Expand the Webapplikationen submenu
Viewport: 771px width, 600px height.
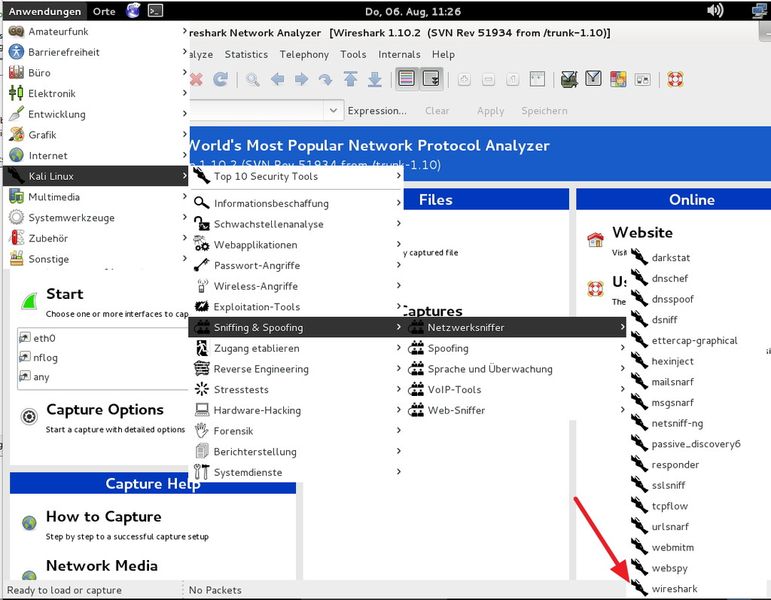click(x=297, y=244)
